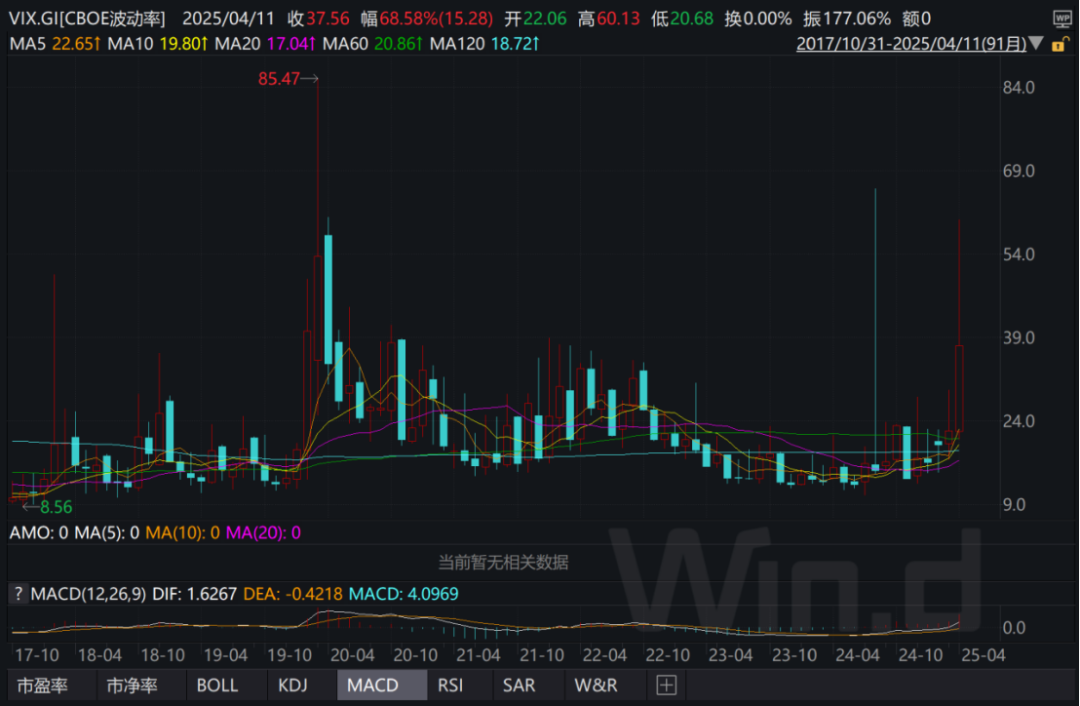The width and height of the screenshot is (1080, 706).
Task: Open MACD help question mark icon
Action: point(19,594)
